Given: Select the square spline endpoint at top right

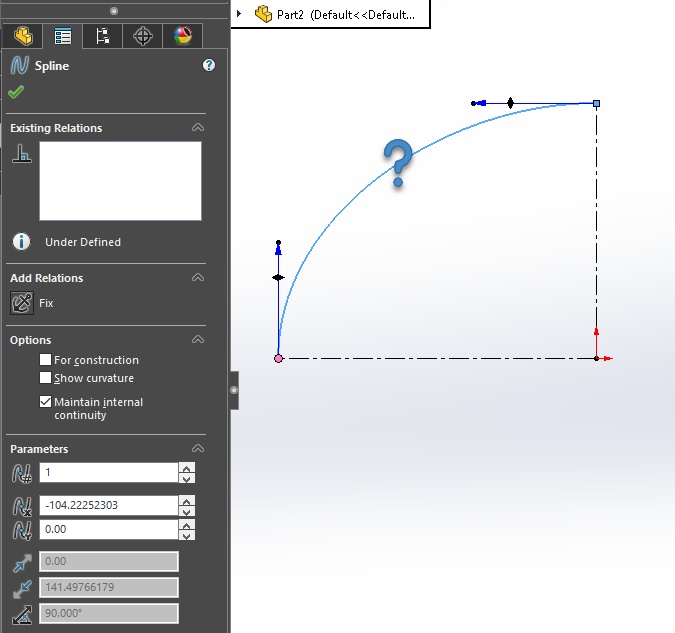Looking at the screenshot, I should point(596,103).
